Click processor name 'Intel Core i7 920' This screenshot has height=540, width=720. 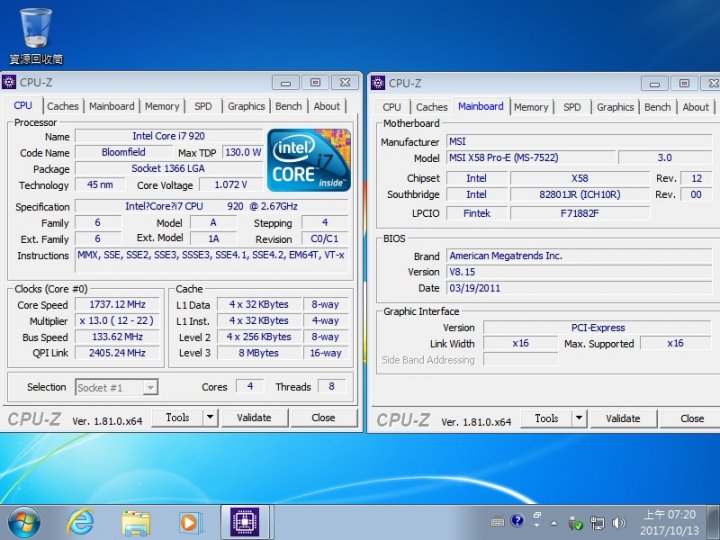(x=169, y=136)
